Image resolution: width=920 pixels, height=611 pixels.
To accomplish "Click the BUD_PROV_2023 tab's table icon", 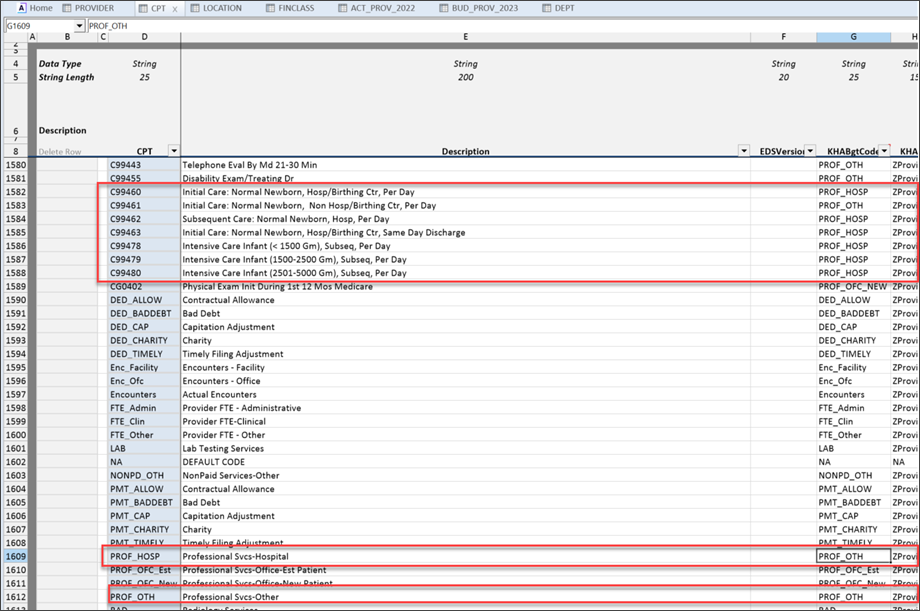I will coord(444,8).
